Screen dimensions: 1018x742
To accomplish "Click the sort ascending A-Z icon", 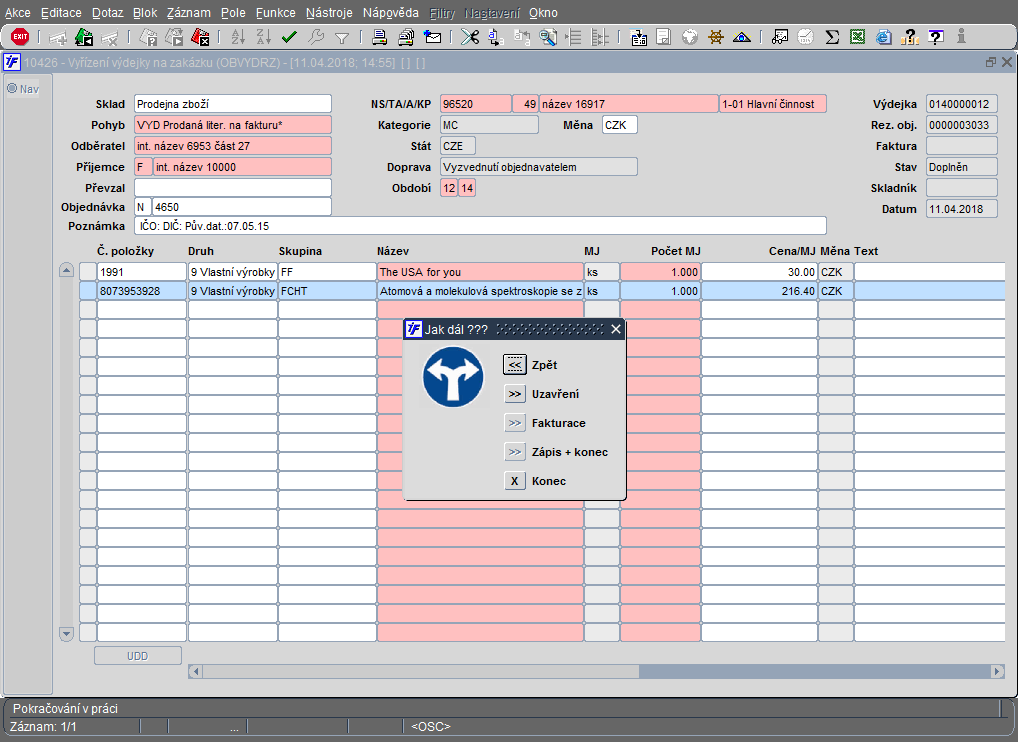I will (x=238, y=37).
